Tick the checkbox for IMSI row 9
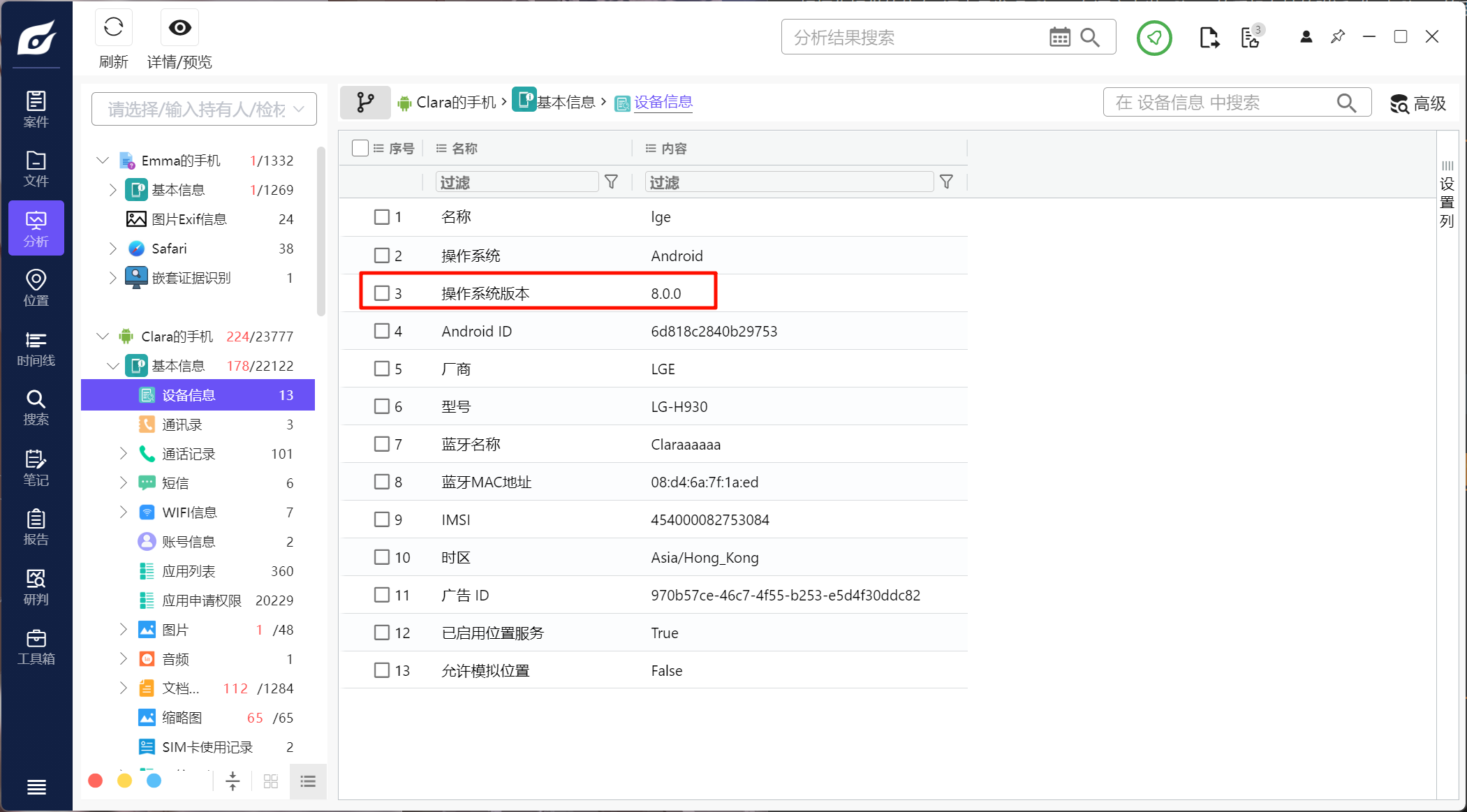The height and width of the screenshot is (812, 1467). pyautogui.click(x=382, y=519)
